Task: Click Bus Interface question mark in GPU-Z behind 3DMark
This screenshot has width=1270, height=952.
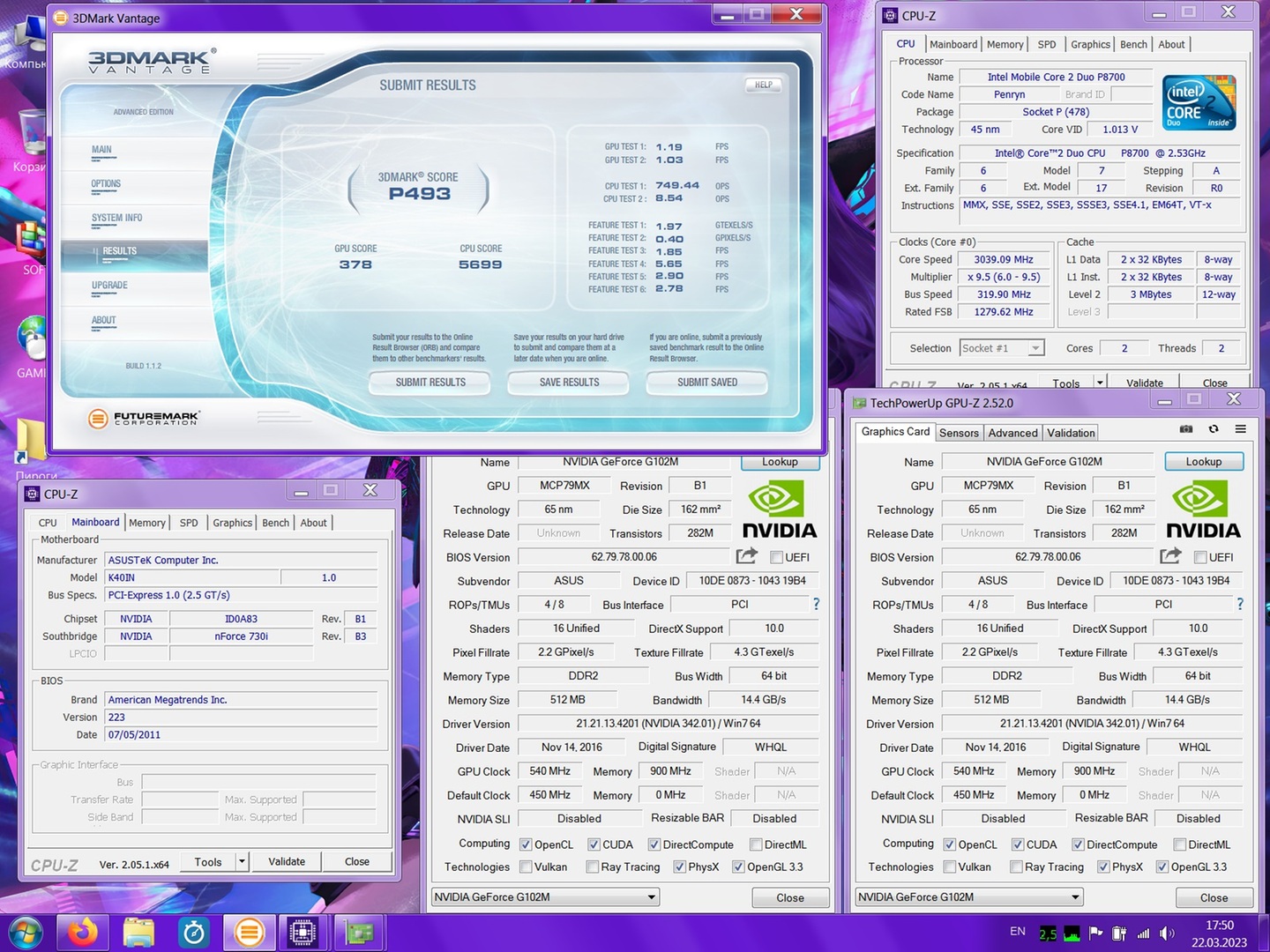Action: click(816, 604)
